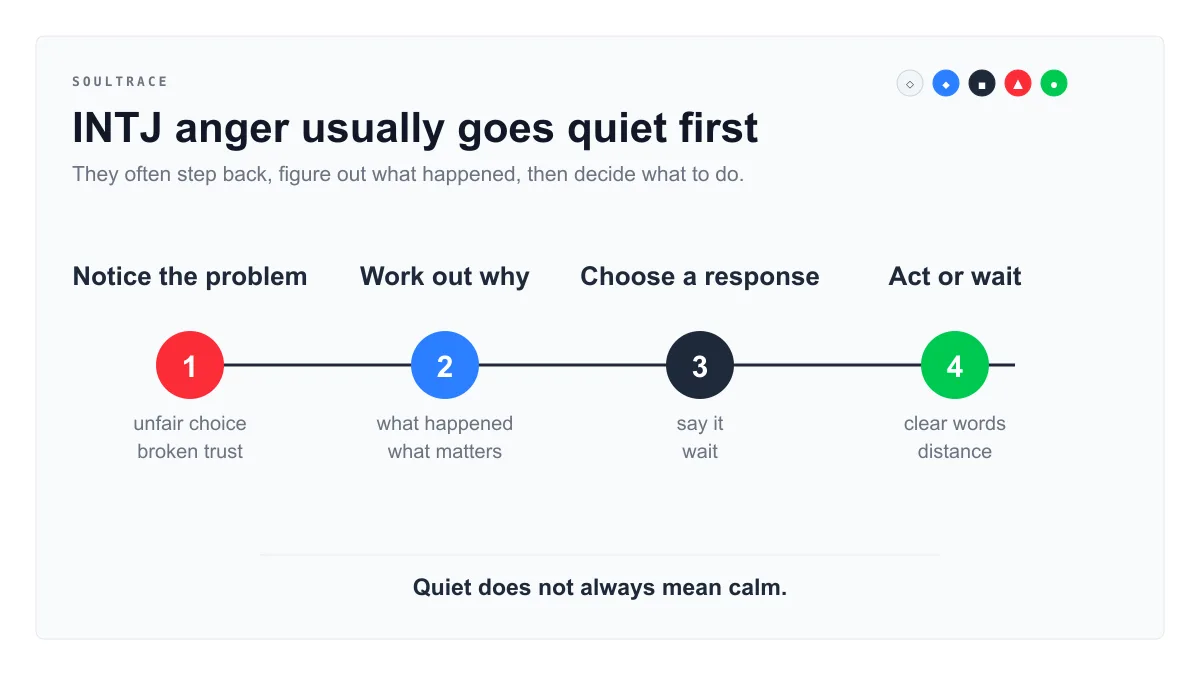The image size is (1200, 675).
Task: Click the 'Choose a response' heading
Action: (700, 277)
